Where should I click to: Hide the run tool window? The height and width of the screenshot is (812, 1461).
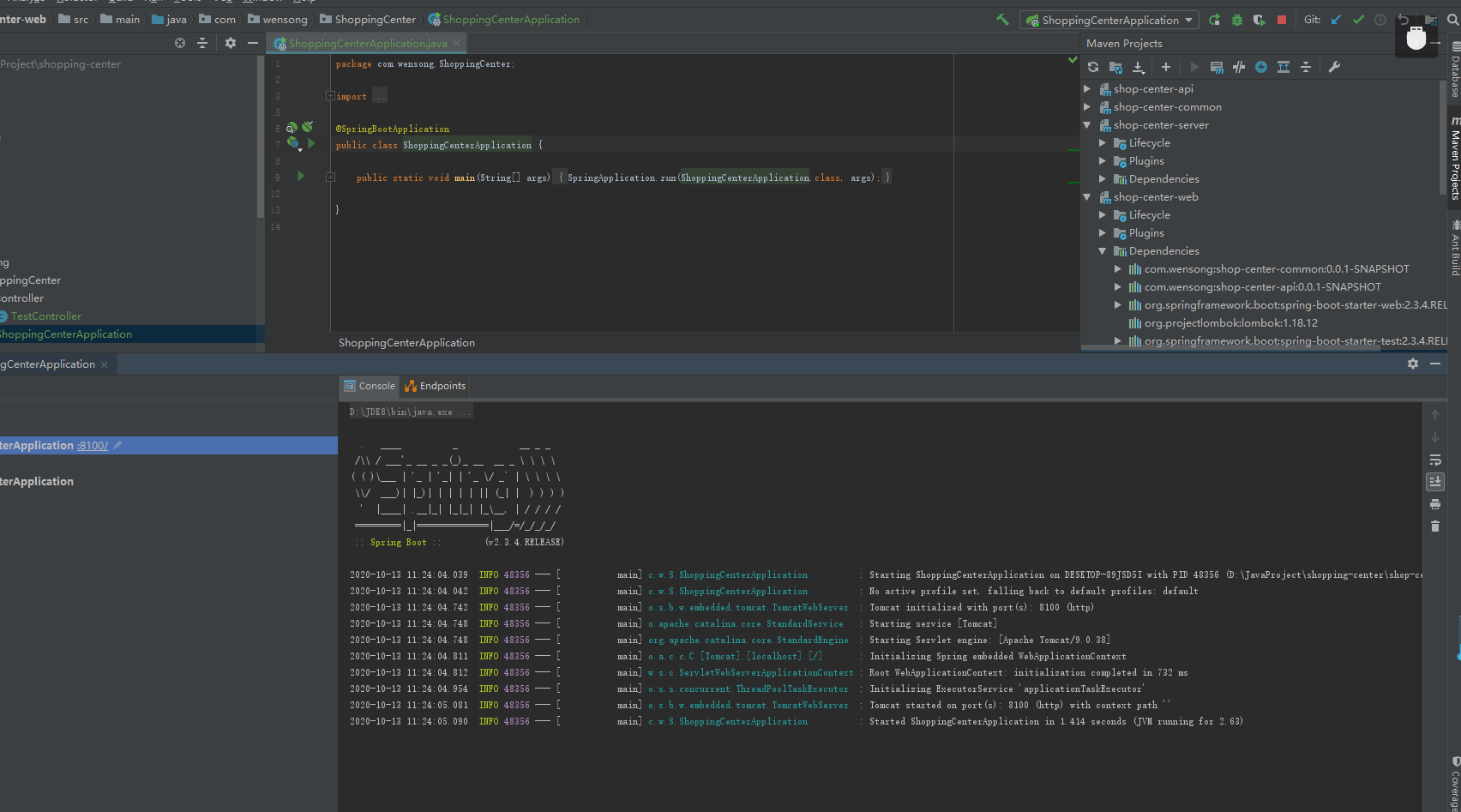(x=1435, y=364)
